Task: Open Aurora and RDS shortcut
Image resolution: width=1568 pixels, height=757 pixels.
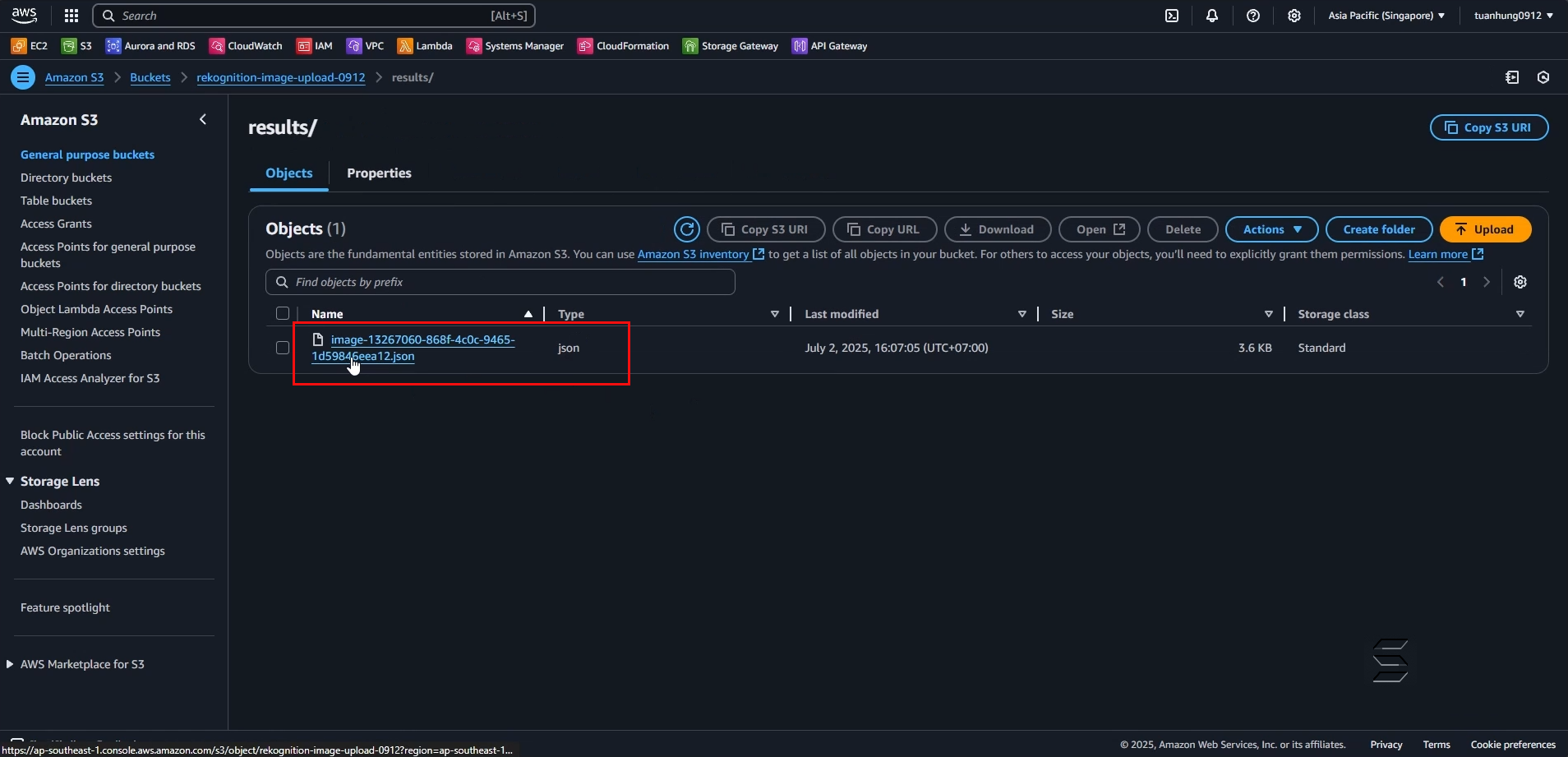Action: [151, 46]
